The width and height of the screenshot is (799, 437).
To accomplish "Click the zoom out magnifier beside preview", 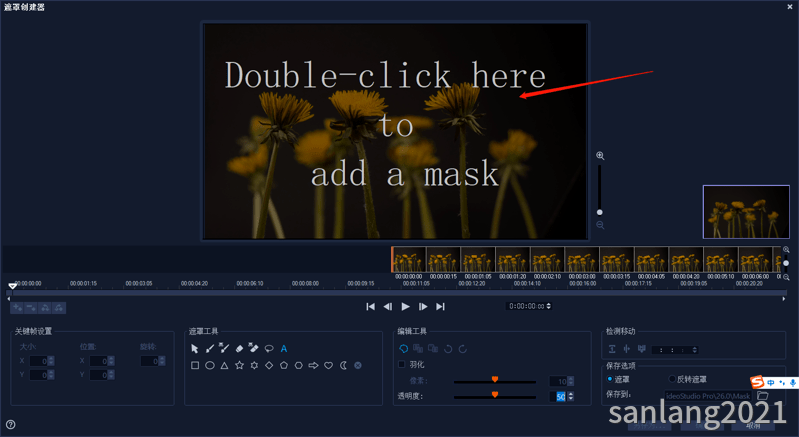I will tap(600, 225).
